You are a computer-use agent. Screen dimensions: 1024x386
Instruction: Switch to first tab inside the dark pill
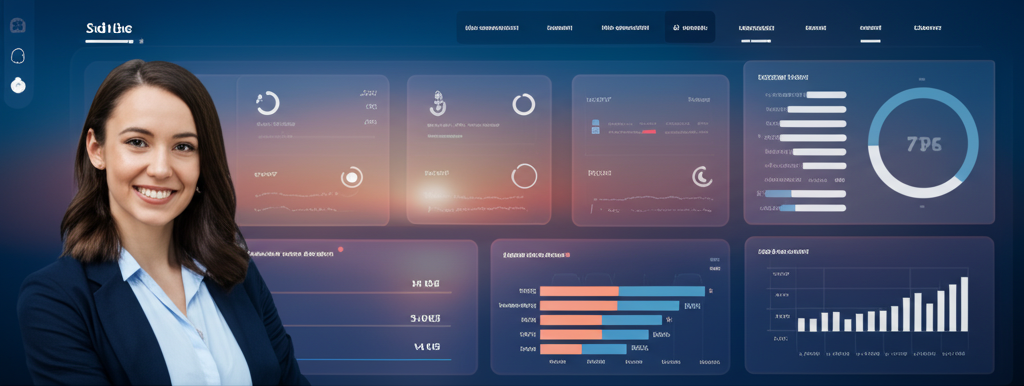click(492, 28)
